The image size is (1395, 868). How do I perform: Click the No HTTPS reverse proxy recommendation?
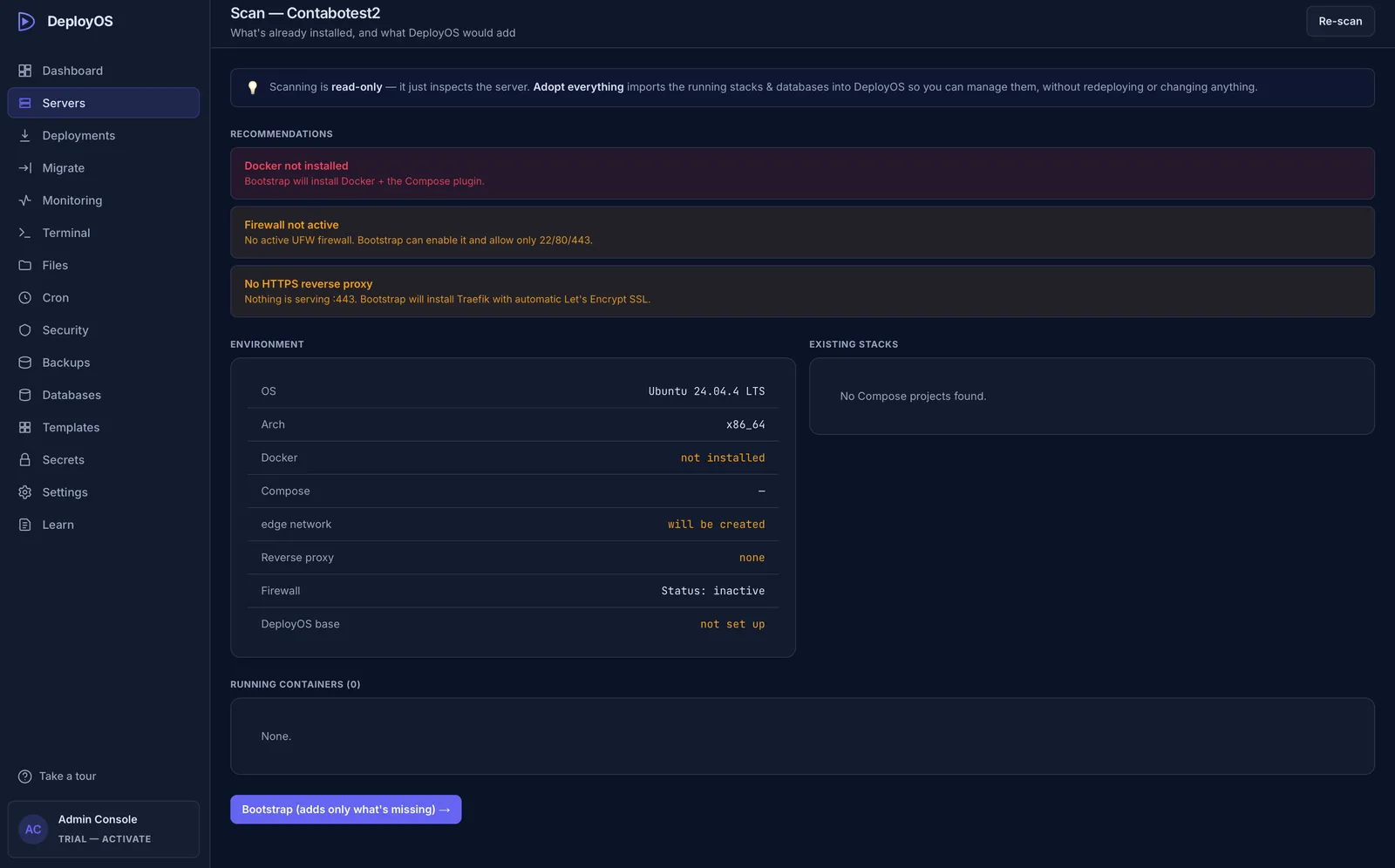tap(802, 291)
